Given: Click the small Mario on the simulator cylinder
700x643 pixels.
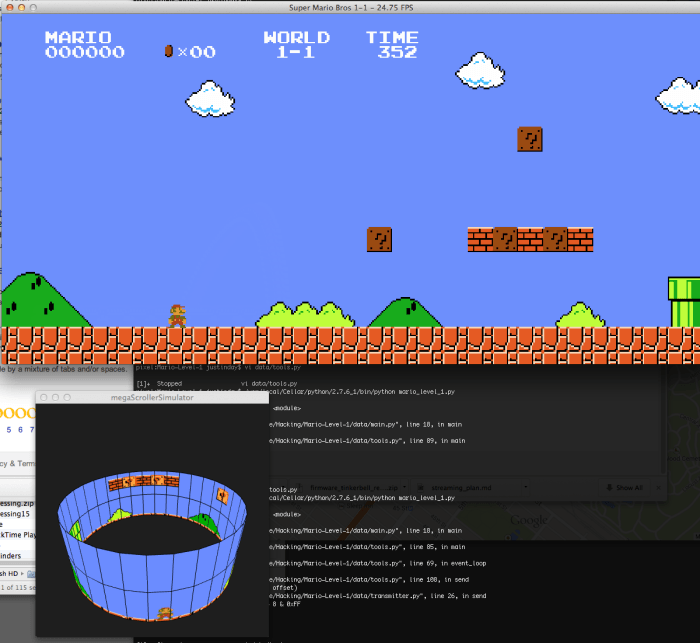Looking at the screenshot, I should (x=164, y=612).
